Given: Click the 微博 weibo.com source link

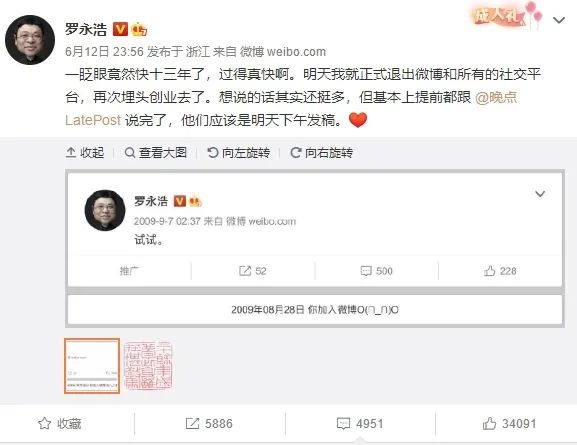Looking at the screenshot, I should 283,52.
